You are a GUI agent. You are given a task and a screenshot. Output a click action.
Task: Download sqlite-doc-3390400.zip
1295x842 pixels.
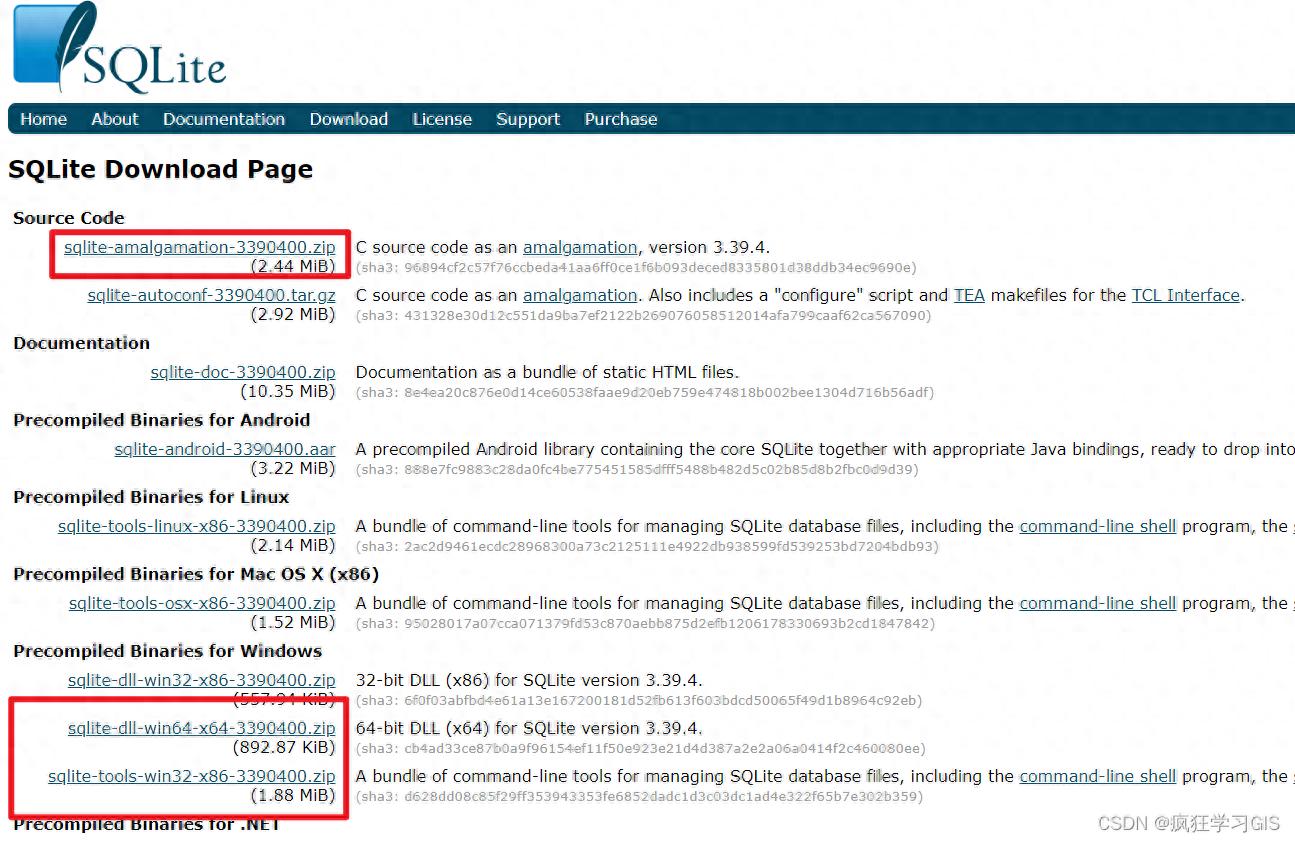(x=243, y=372)
